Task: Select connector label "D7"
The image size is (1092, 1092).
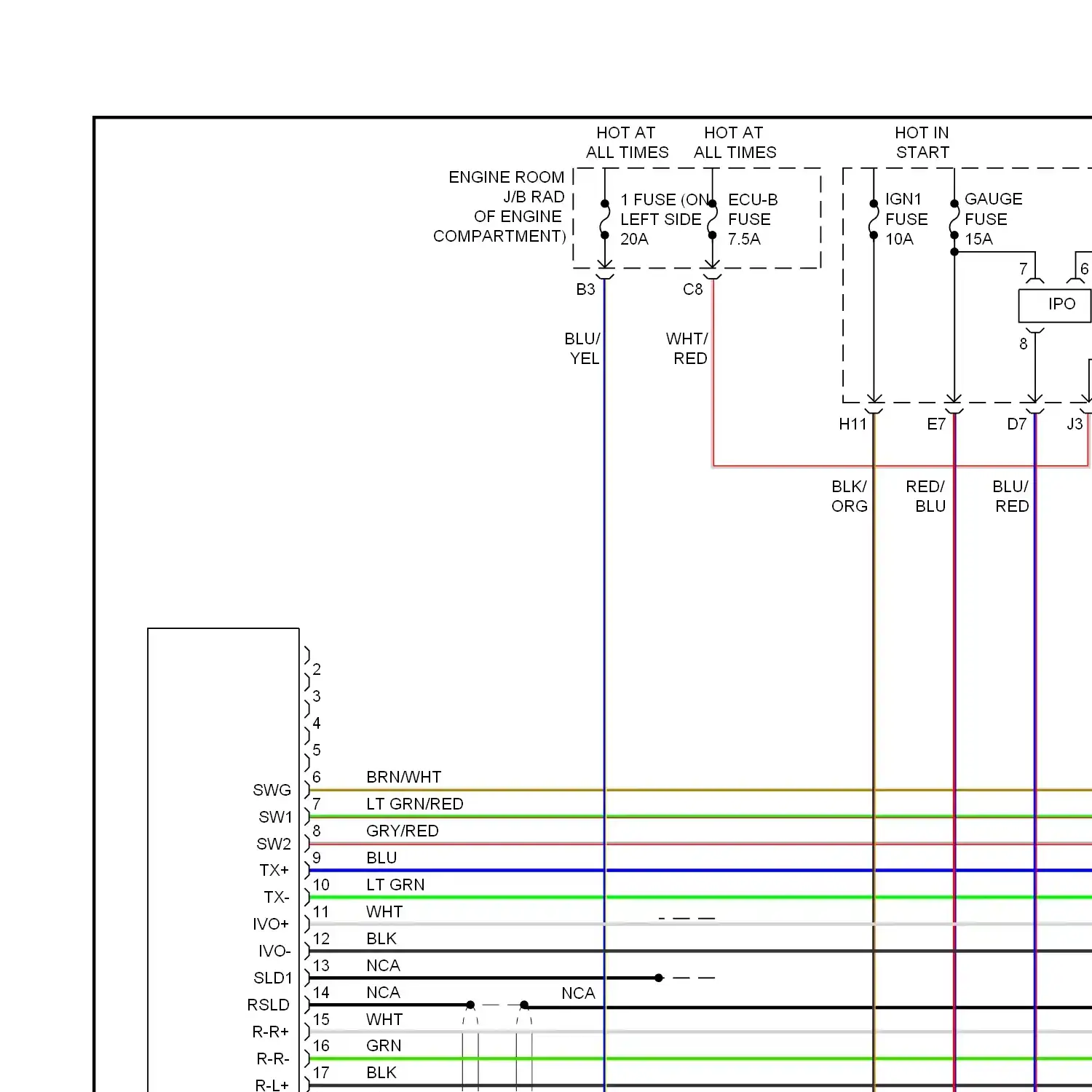Action: [x=1017, y=424]
